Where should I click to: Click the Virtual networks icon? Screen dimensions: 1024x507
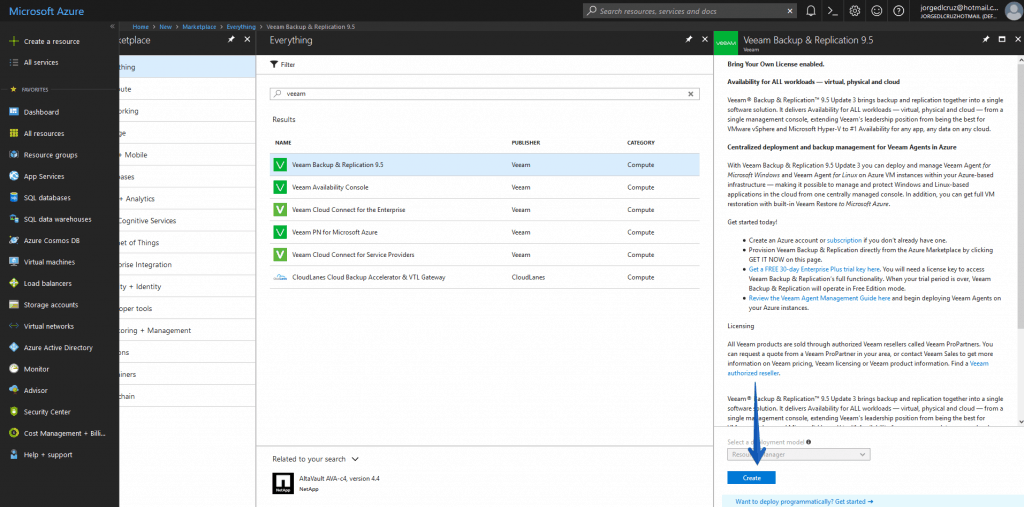pyautogui.click(x=13, y=326)
